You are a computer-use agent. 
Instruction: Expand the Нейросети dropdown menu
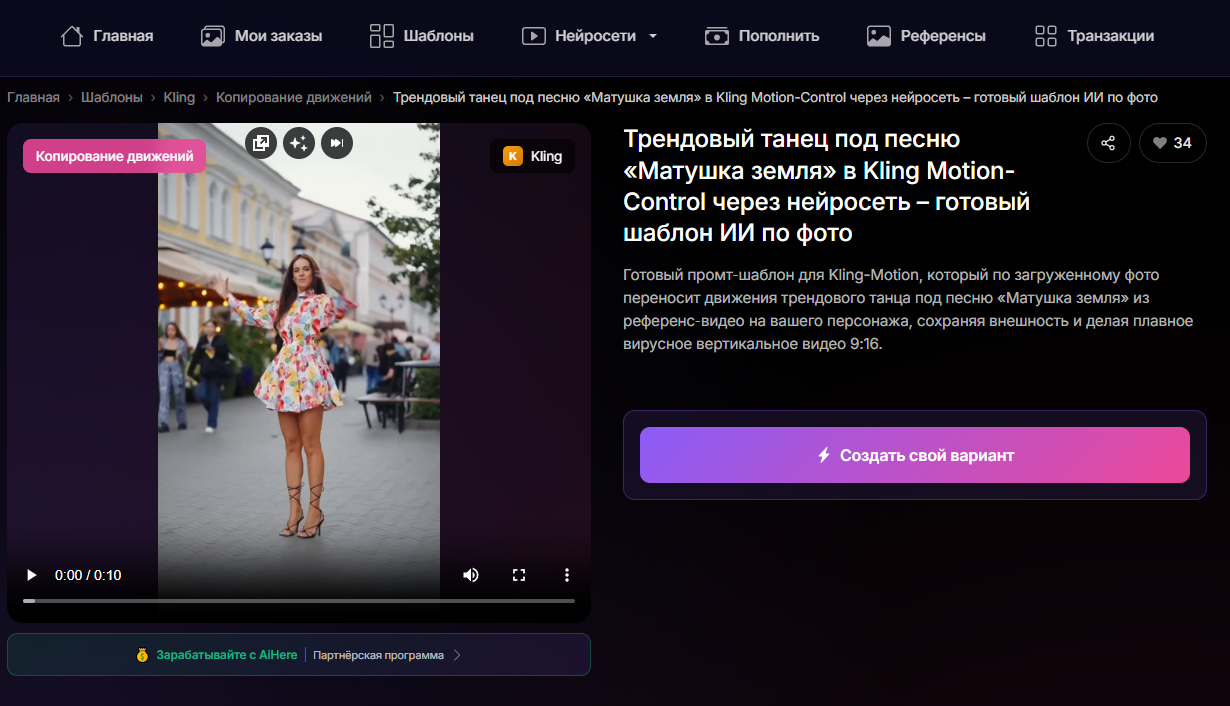coord(653,35)
